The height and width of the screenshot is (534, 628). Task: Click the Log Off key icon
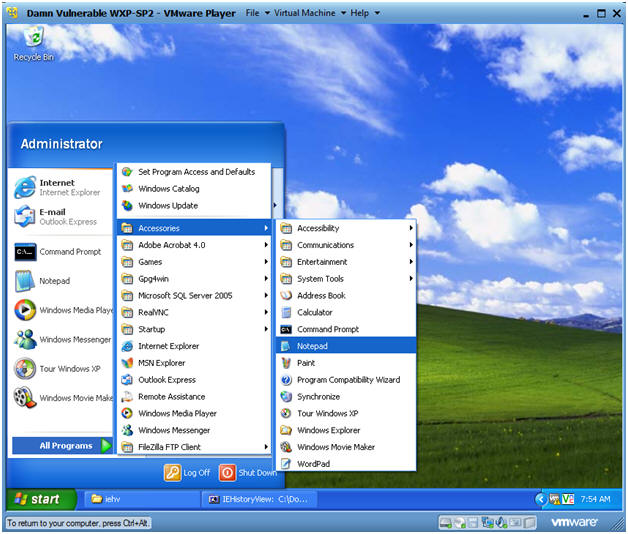[173, 473]
